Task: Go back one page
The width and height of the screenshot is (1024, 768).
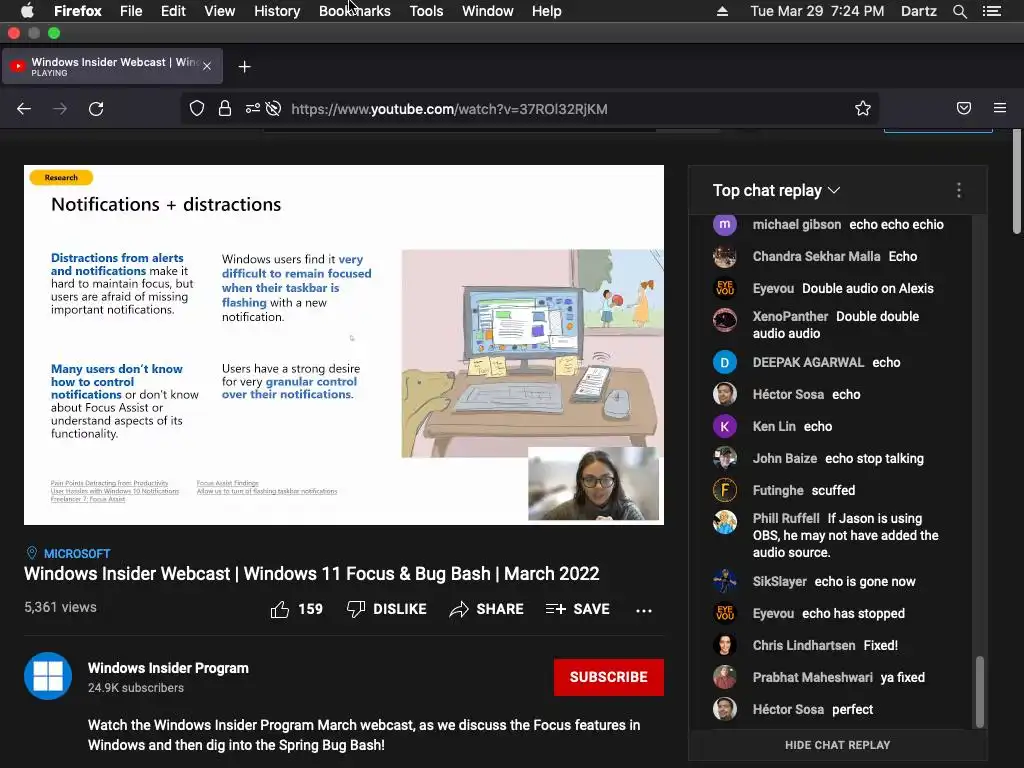Action: 24,108
